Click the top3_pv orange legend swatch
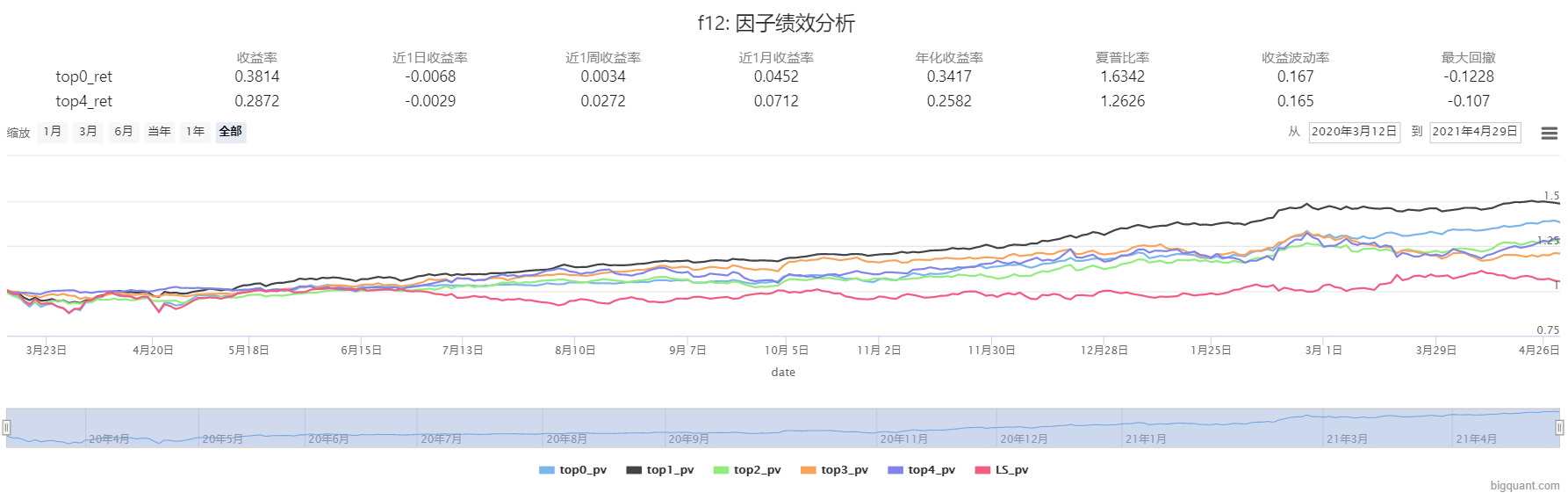The height and width of the screenshot is (500, 1568). point(809,470)
